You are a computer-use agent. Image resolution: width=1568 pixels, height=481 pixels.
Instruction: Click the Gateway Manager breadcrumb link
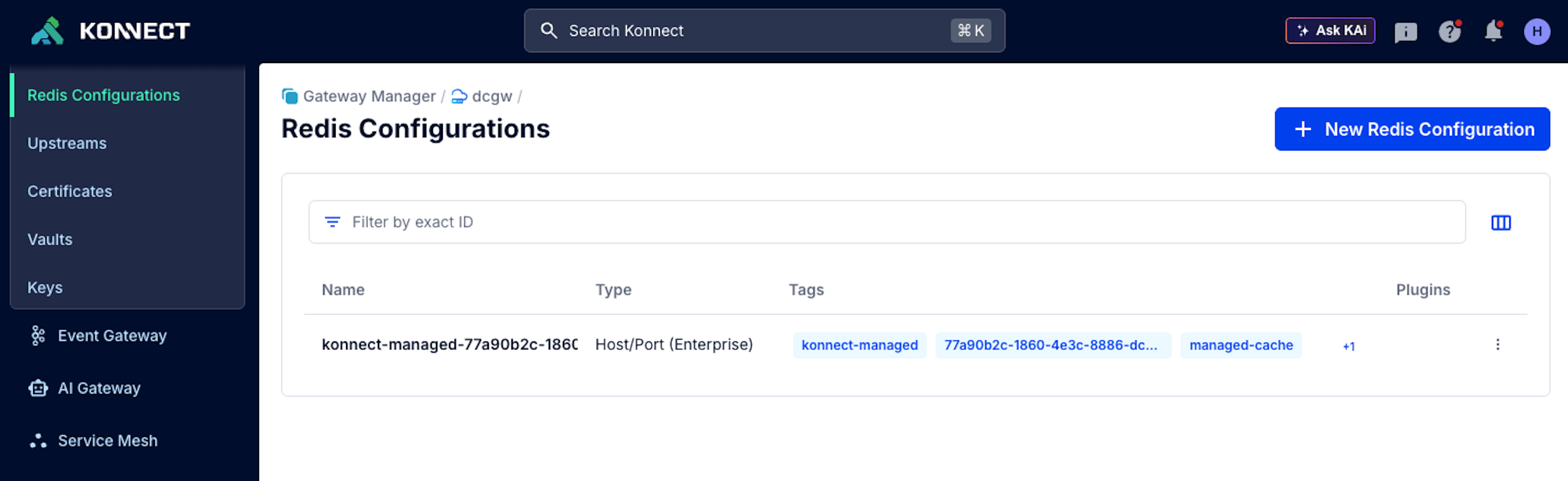[369, 97]
